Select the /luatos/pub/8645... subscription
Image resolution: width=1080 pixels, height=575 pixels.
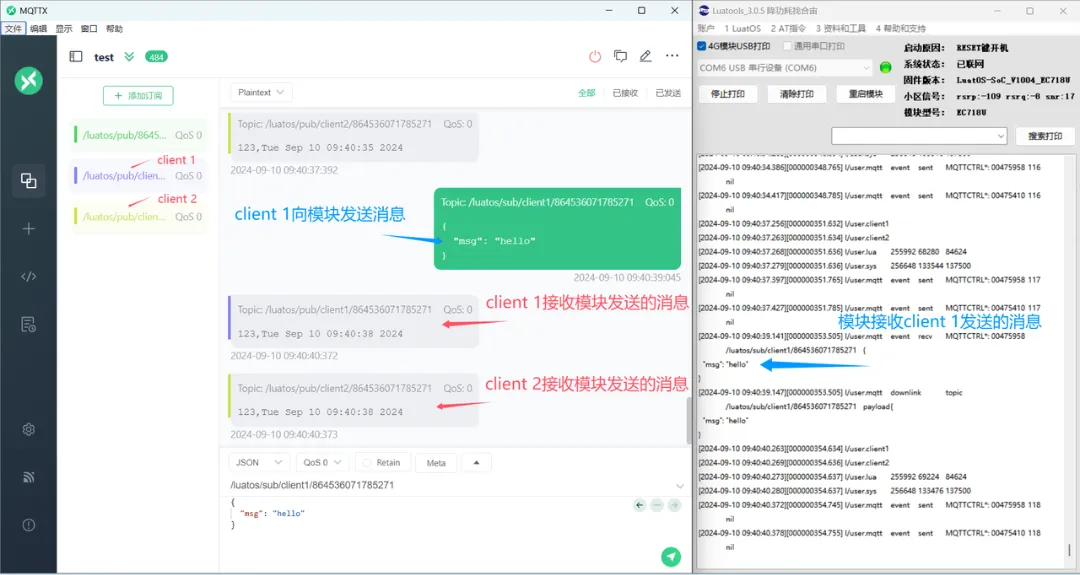tap(138, 135)
